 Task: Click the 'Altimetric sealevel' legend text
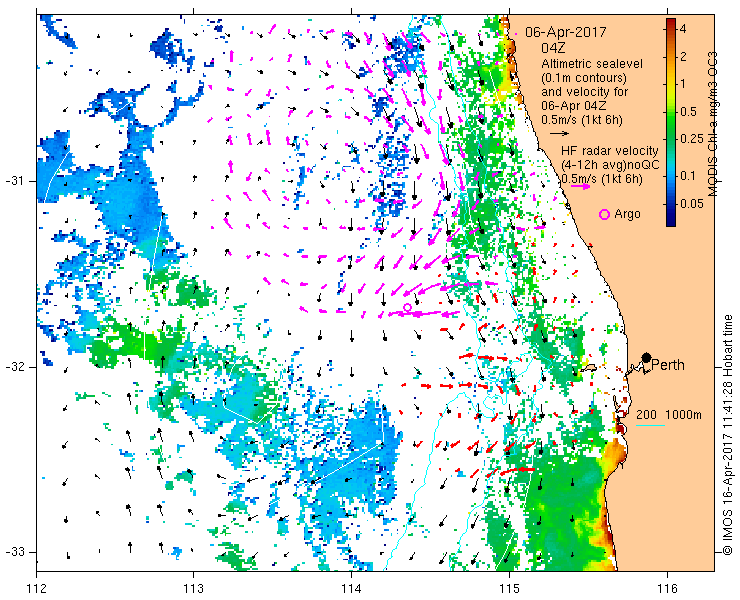[x=592, y=63]
